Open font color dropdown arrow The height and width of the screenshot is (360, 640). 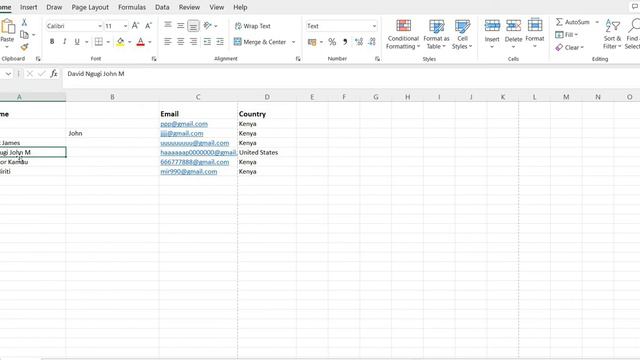click(150, 42)
